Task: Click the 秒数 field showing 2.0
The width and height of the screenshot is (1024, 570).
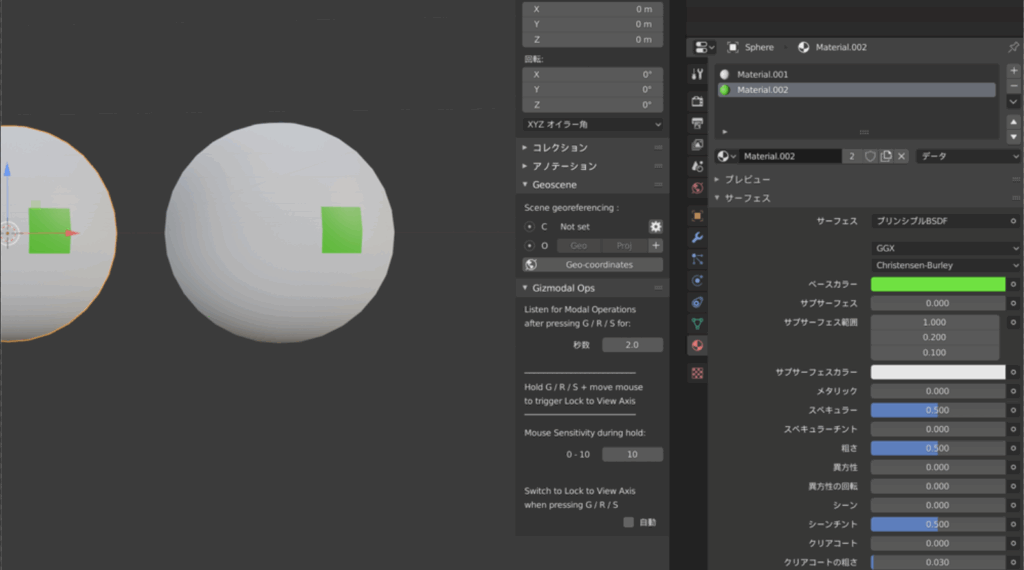Action: (x=632, y=344)
